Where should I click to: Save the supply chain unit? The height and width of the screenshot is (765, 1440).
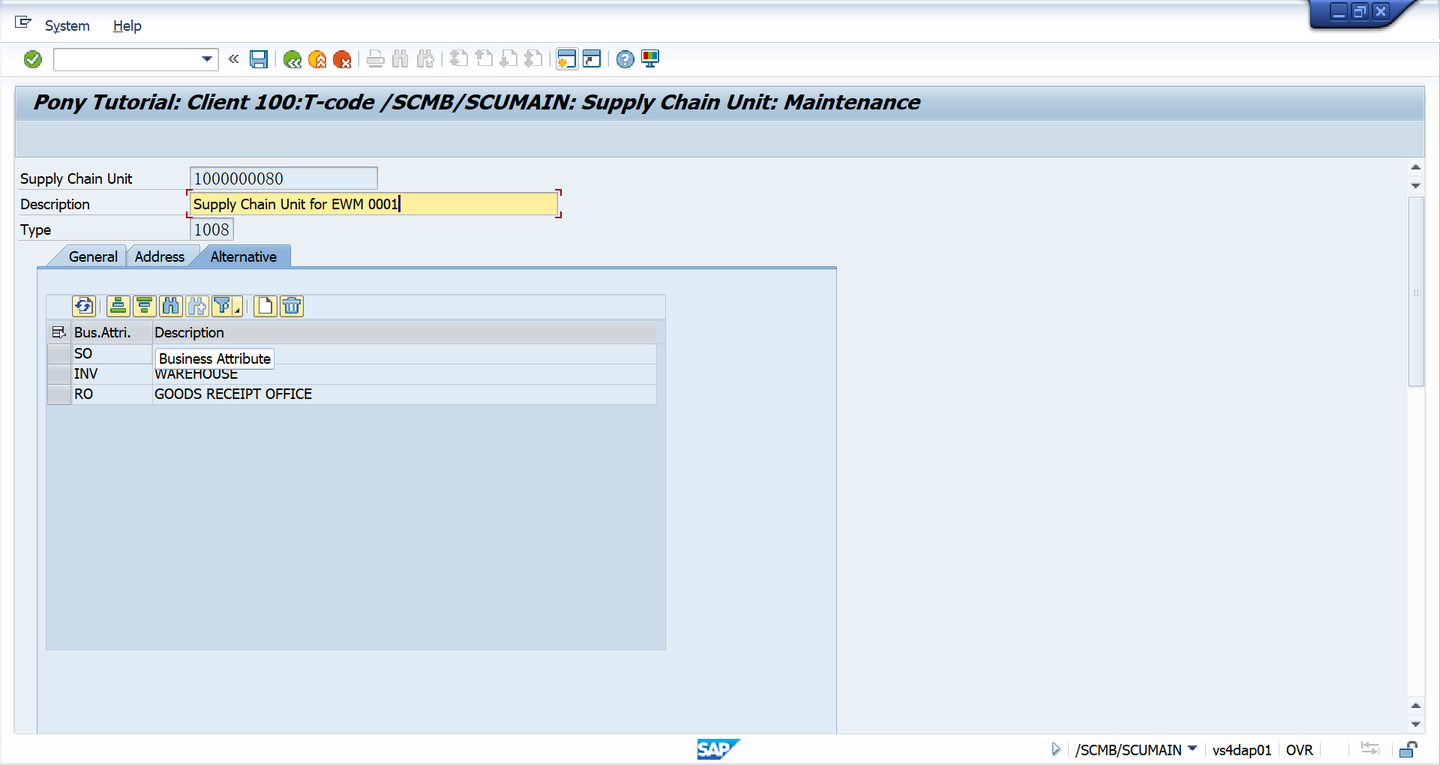[258, 59]
